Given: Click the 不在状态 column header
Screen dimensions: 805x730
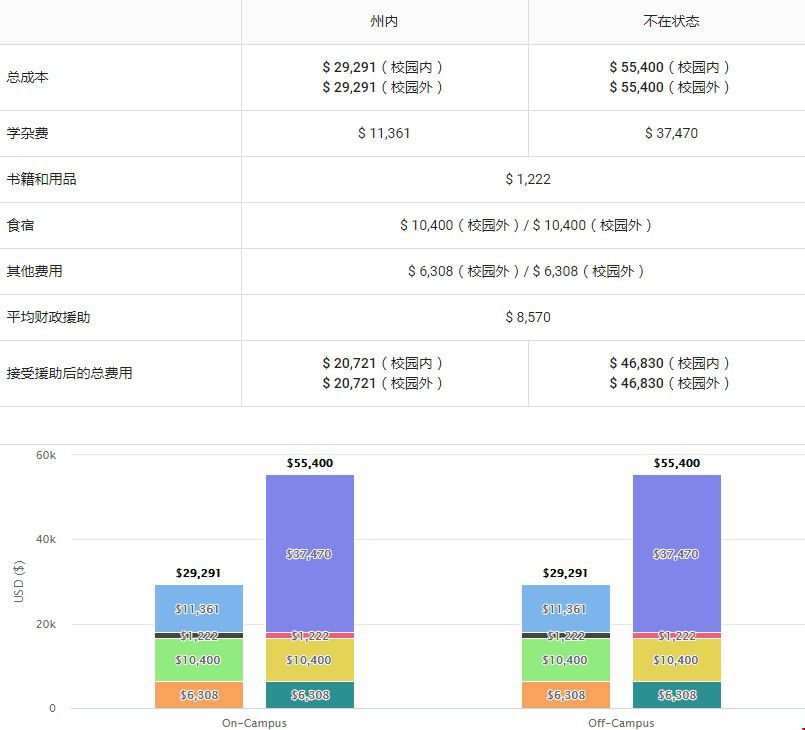Looking at the screenshot, I should 671,22.
